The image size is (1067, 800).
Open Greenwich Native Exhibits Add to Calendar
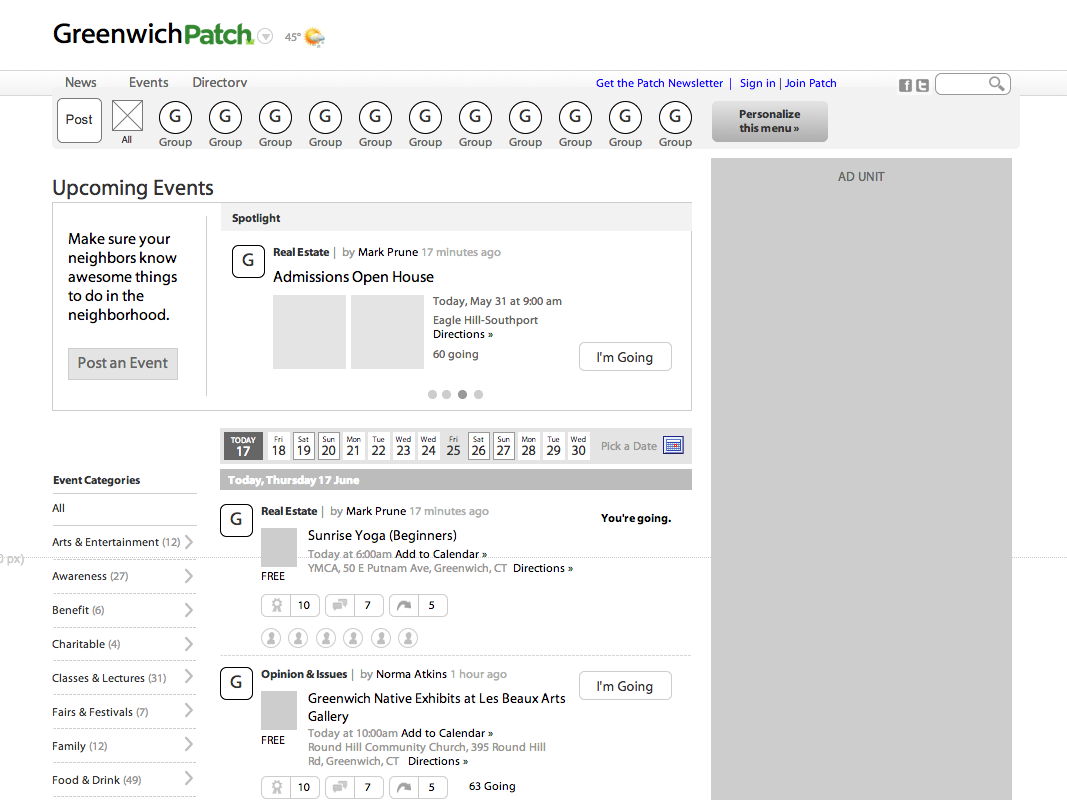(447, 733)
